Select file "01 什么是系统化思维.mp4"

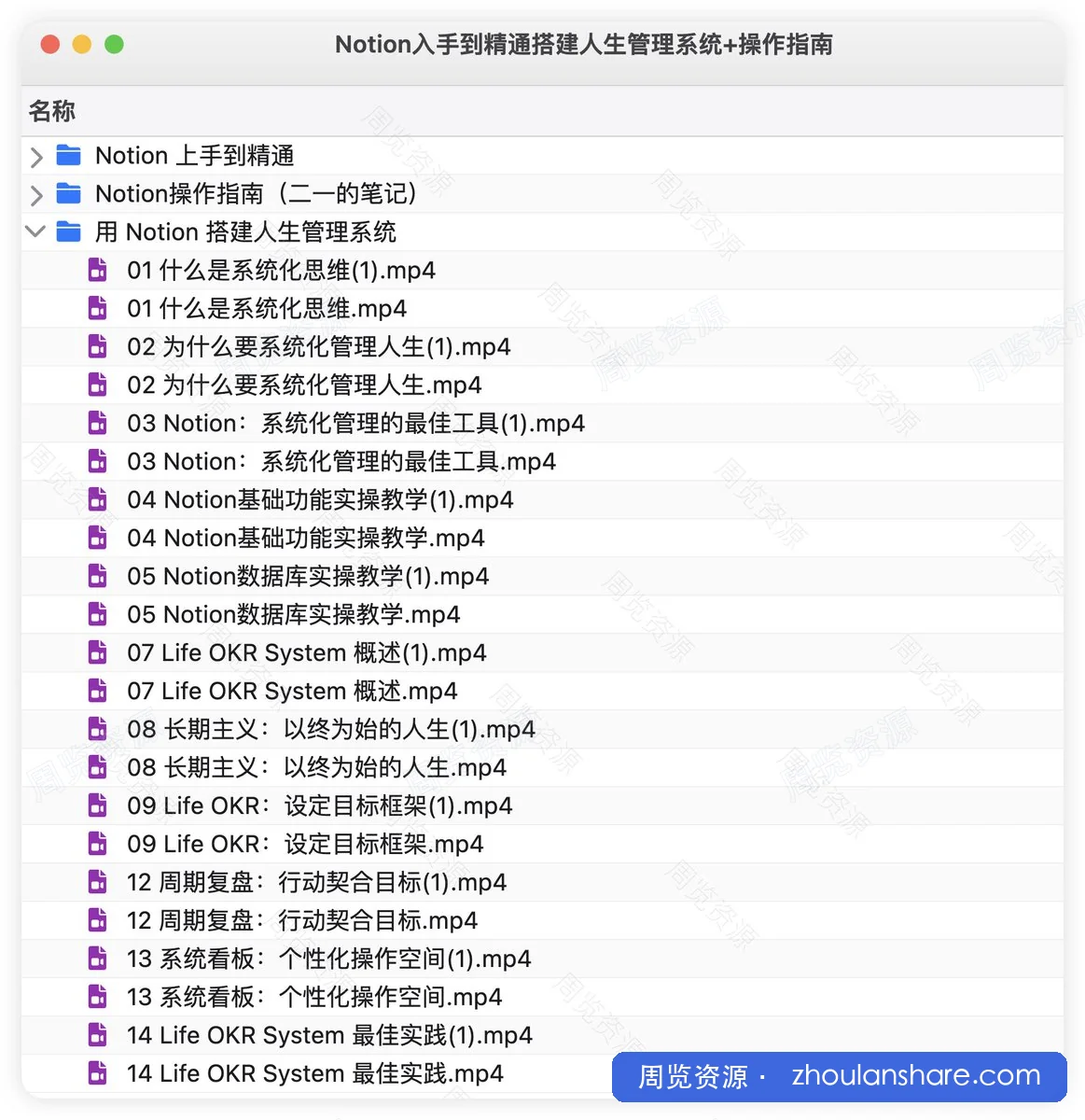point(267,308)
